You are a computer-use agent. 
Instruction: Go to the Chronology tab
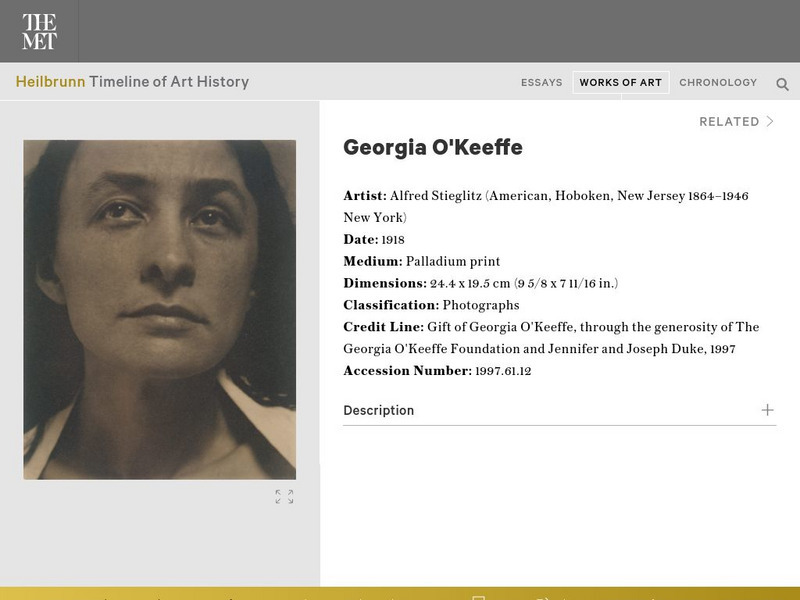click(x=718, y=83)
